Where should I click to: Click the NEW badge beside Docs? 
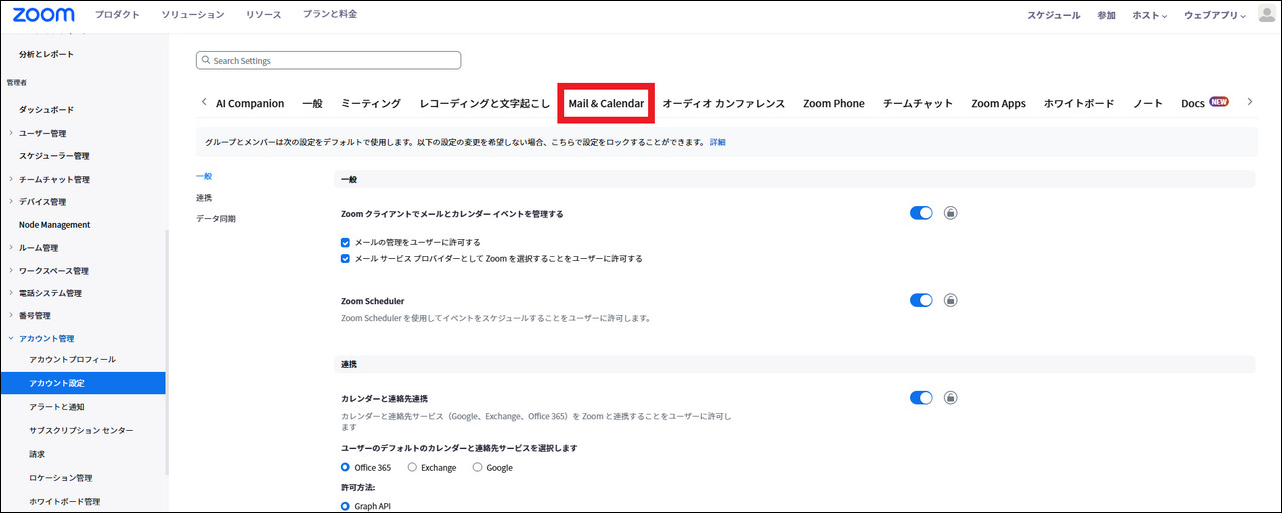coord(1218,102)
